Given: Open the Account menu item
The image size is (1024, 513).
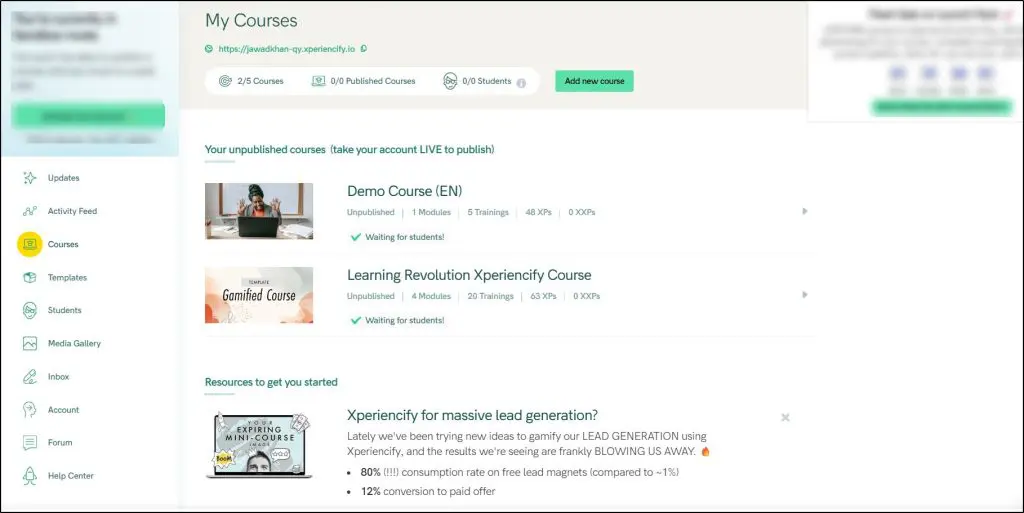Looking at the screenshot, I should point(63,410).
